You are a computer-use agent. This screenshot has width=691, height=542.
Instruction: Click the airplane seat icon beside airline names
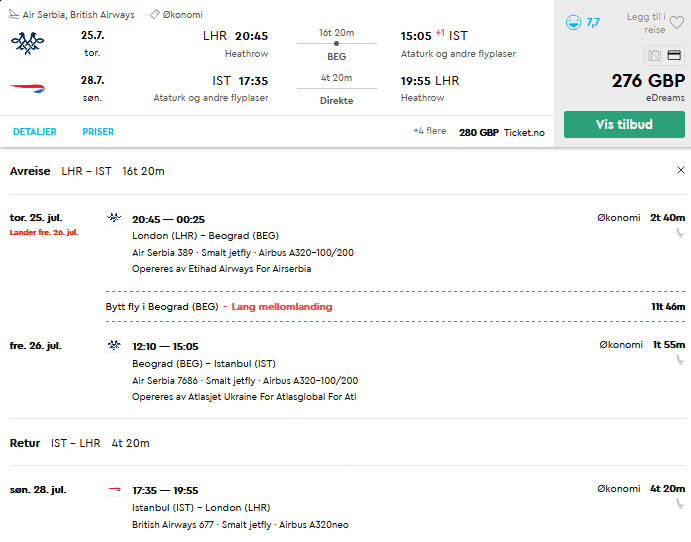pos(14,15)
